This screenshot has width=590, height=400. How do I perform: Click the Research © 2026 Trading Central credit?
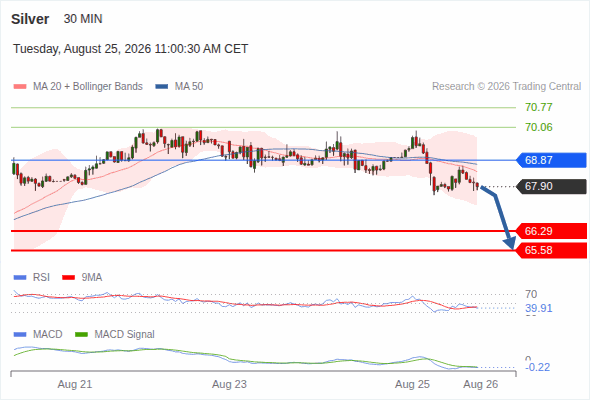[x=506, y=87]
